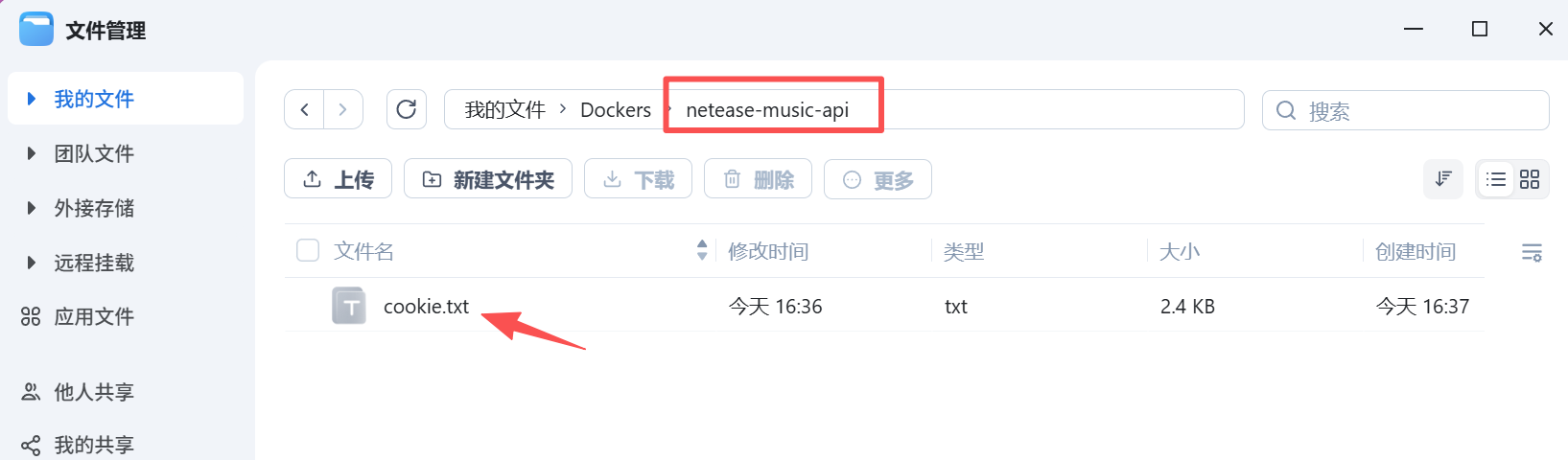Sort by 文件名 column arrows
Screen dimensions: 1568x460
(702, 250)
